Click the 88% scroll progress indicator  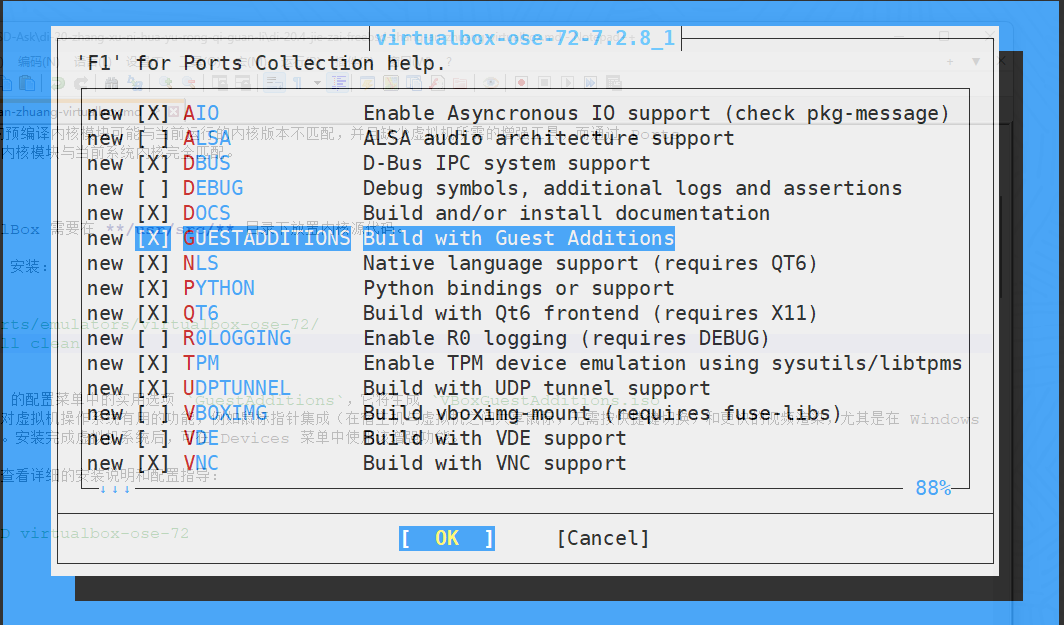[933, 488]
